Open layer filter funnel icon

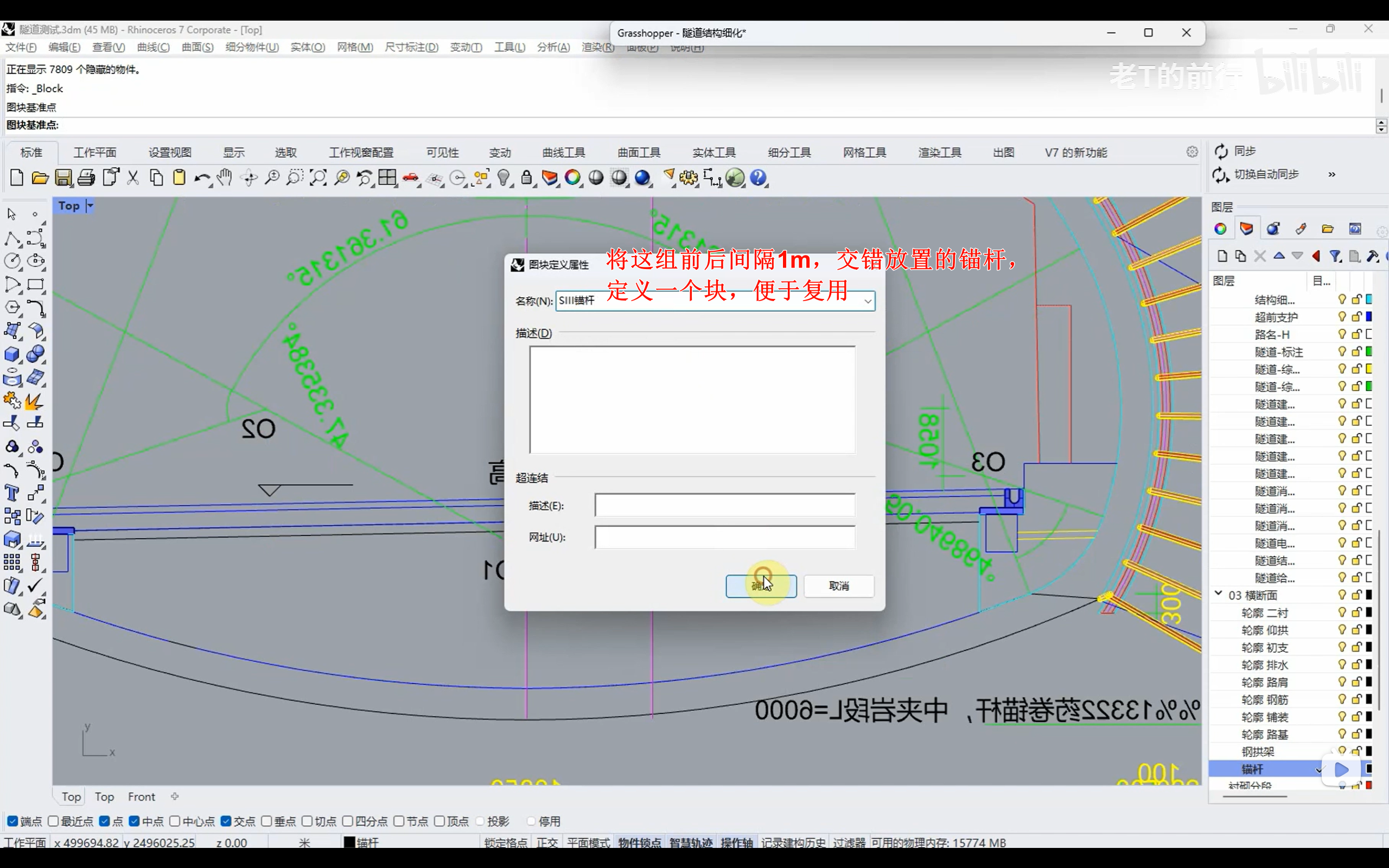tap(1336, 256)
